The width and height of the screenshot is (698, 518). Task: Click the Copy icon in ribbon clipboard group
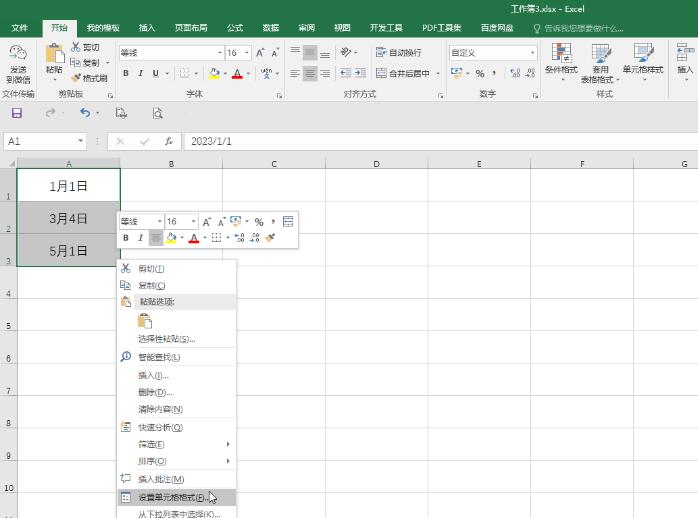tap(75, 62)
